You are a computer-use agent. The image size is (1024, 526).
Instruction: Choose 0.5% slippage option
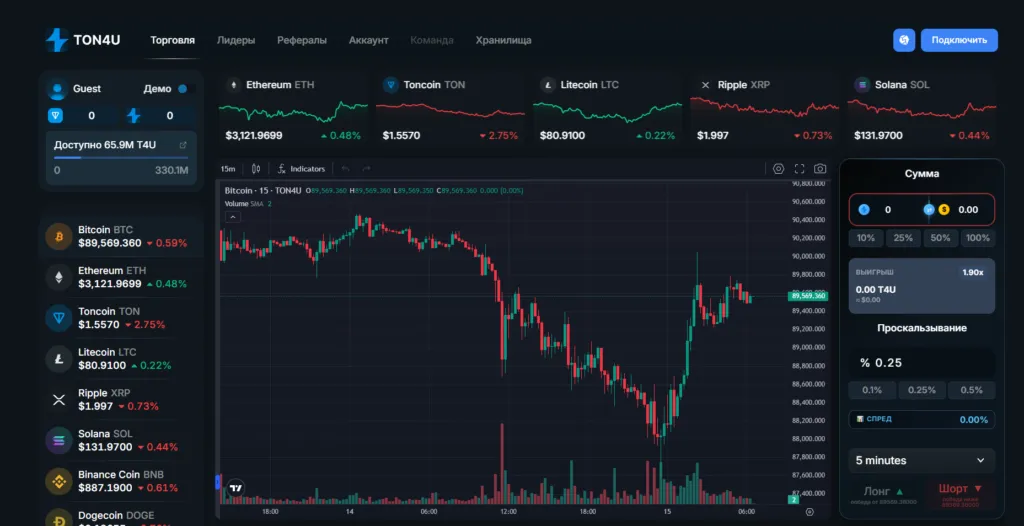coord(972,390)
